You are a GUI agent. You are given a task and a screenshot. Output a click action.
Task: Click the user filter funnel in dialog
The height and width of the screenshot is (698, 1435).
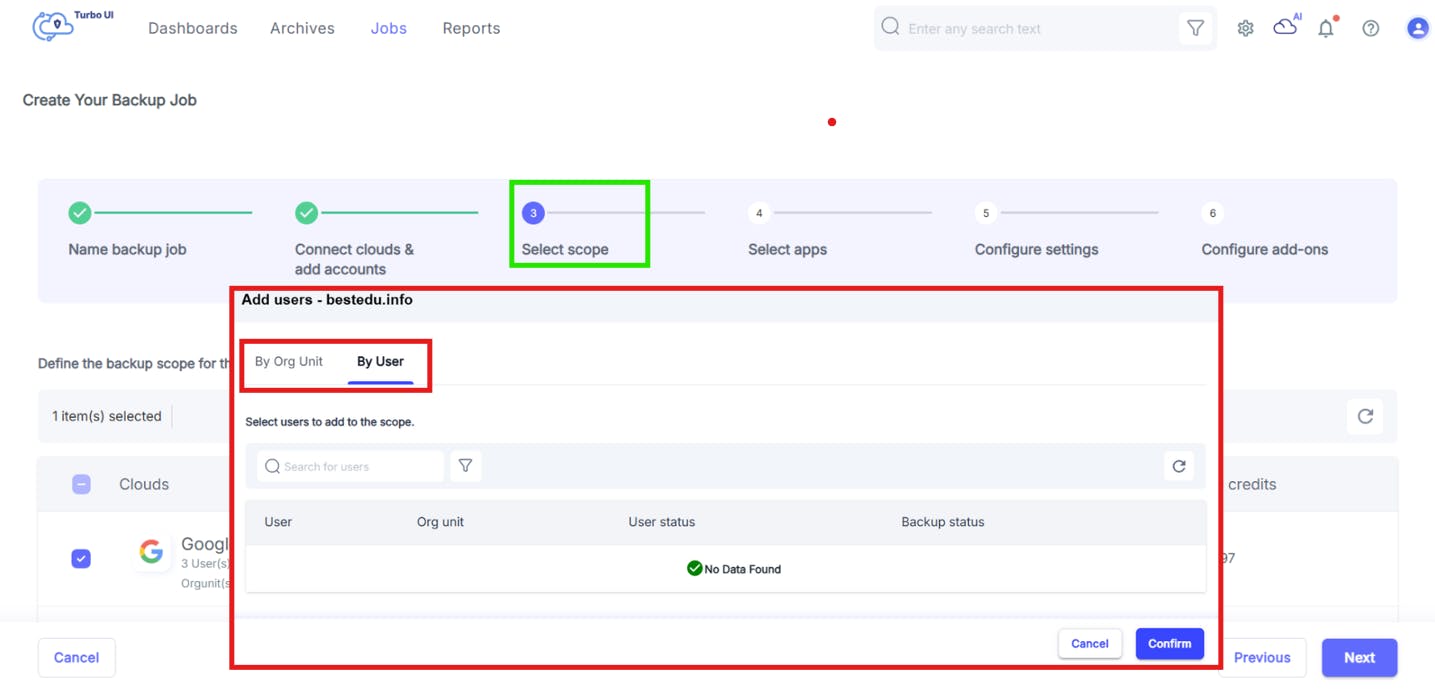tap(465, 466)
